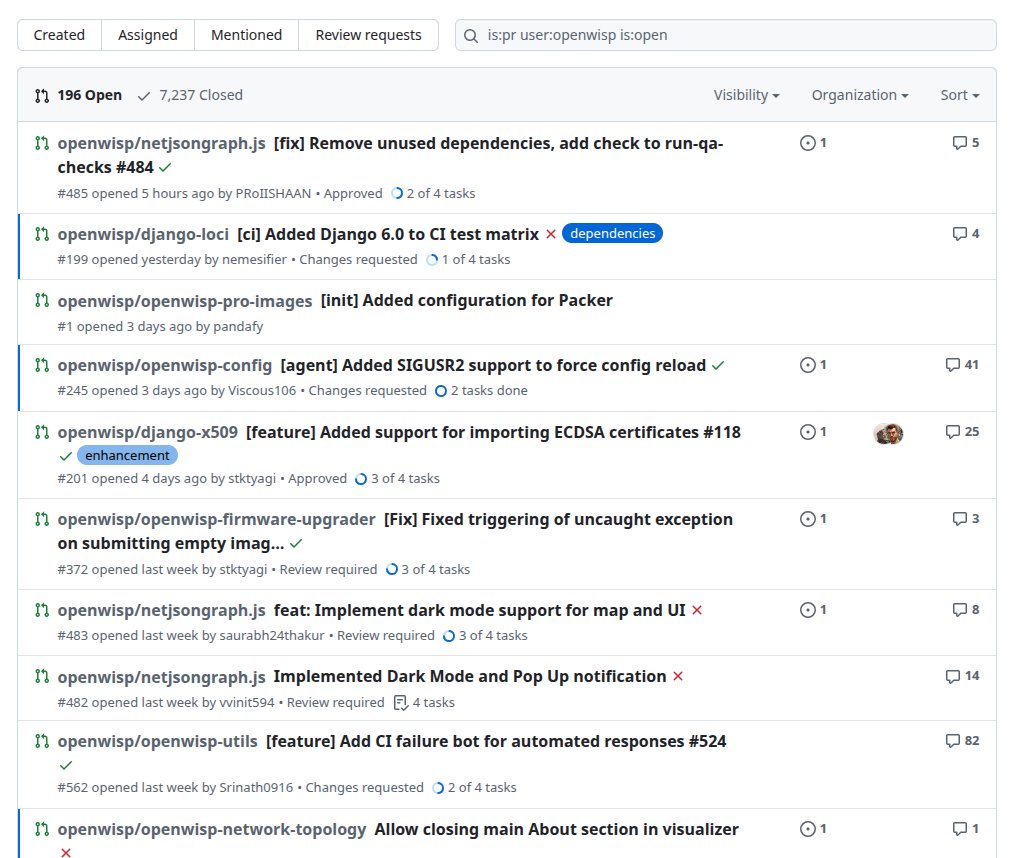Viewport: 1022px width, 858px height.
Task: Open ECDSA certificates import PR
Action: coord(493,432)
